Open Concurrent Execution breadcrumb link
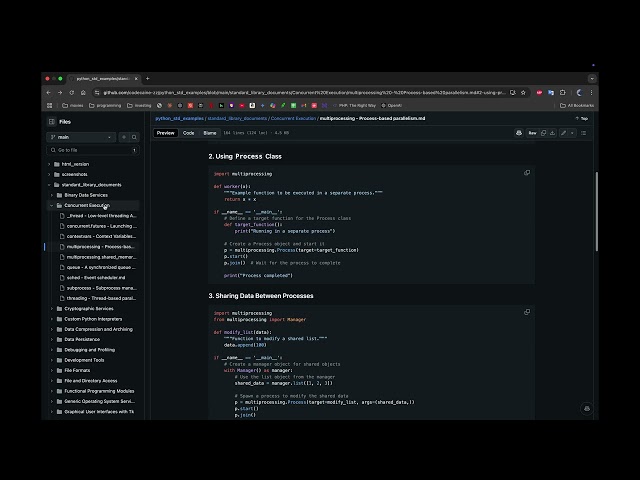 tap(293, 118)
